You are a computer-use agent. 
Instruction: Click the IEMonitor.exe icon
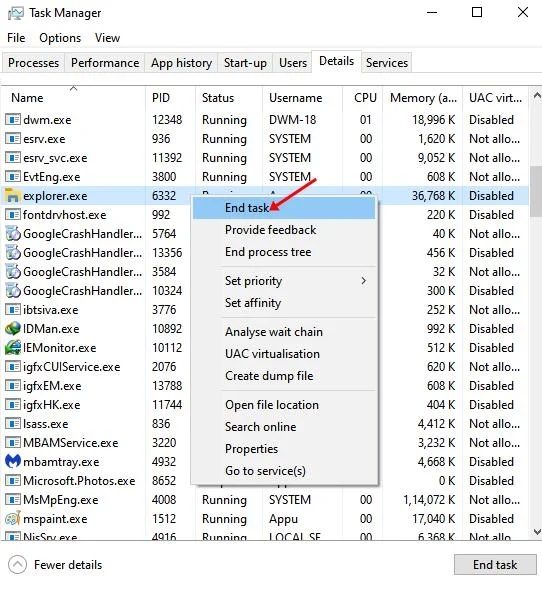click(x=13, y=348)
